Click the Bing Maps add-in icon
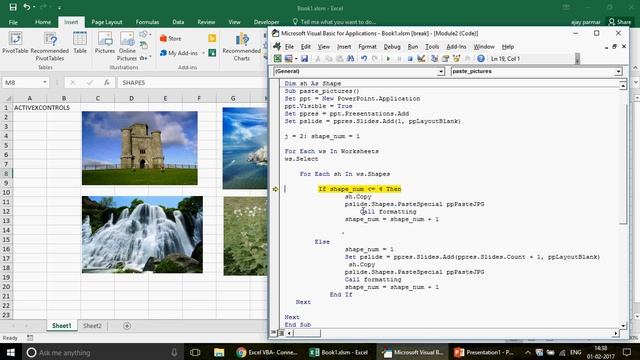The image size is (640, 360). coord(212,38)
